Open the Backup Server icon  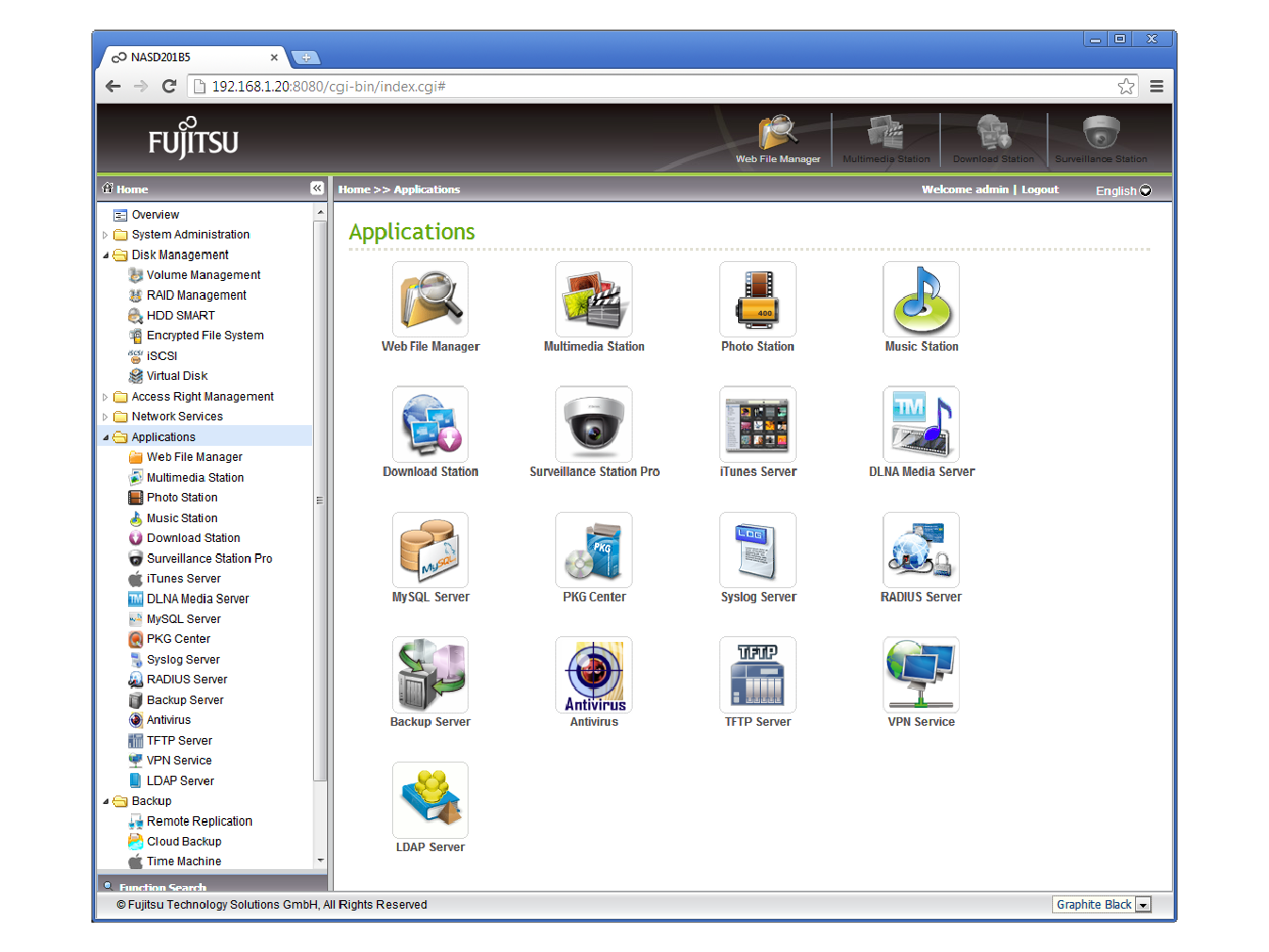coord(430,675)
